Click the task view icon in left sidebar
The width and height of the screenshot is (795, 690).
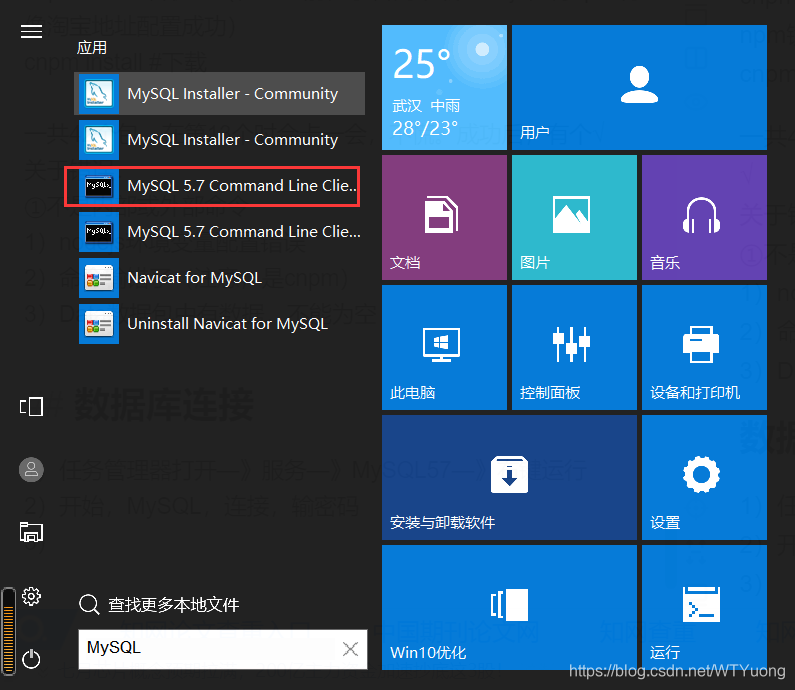coord(31,407)
